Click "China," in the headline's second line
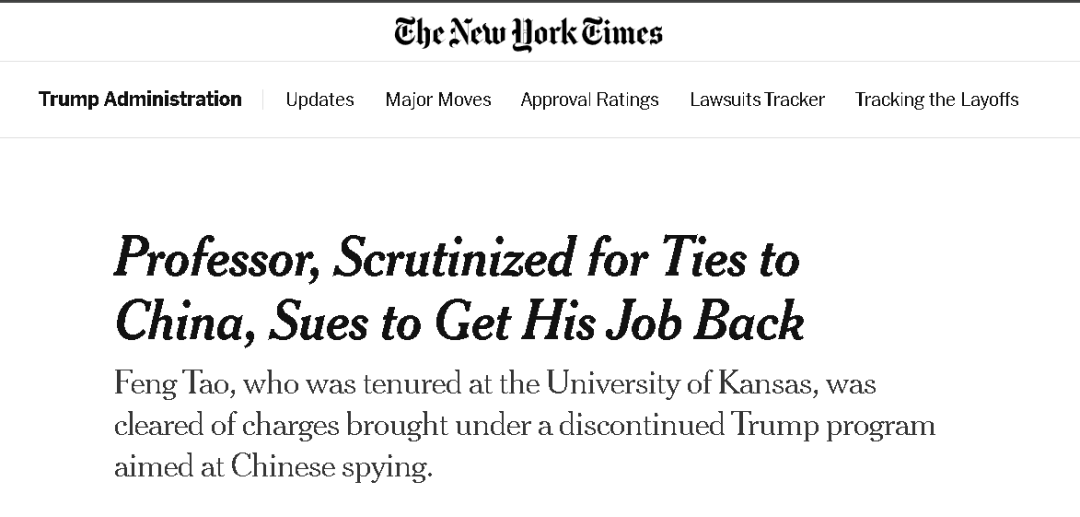The width and height of the screenshot is (1080, 517). 185,321
